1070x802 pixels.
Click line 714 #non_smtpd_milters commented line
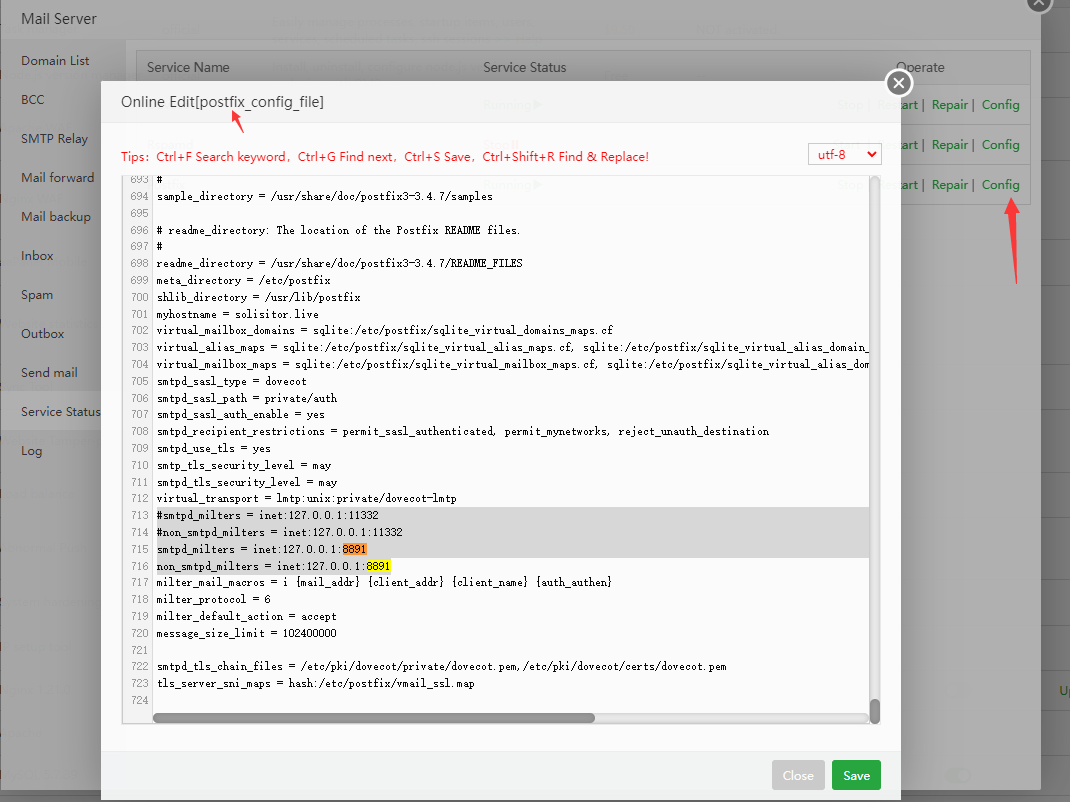click(279, 532)
